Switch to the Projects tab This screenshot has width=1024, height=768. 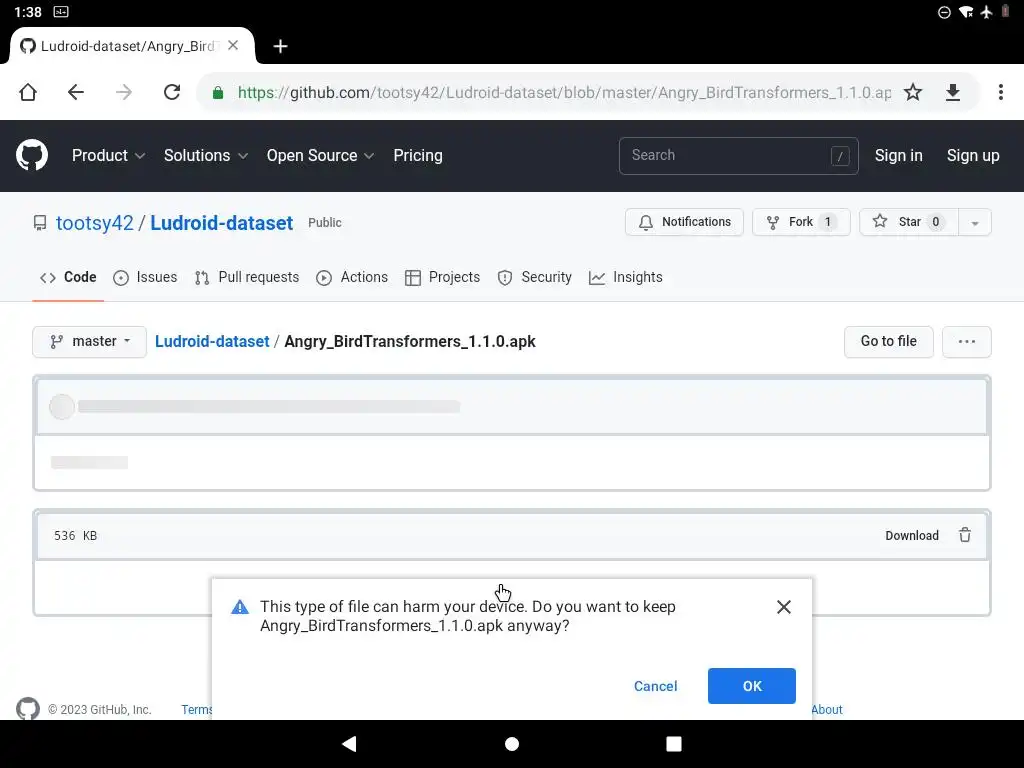click(443, 278)
